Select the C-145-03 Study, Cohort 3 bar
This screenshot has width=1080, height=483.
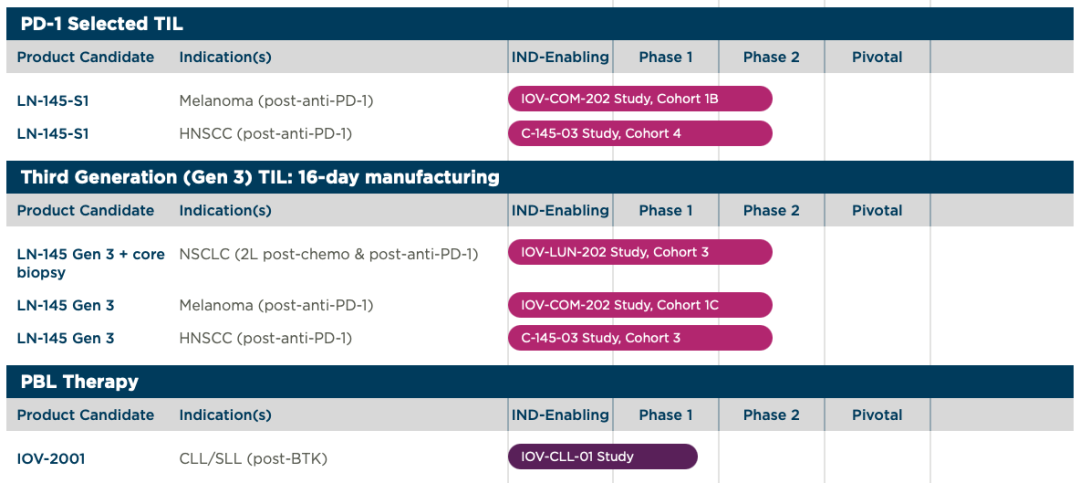640,338
